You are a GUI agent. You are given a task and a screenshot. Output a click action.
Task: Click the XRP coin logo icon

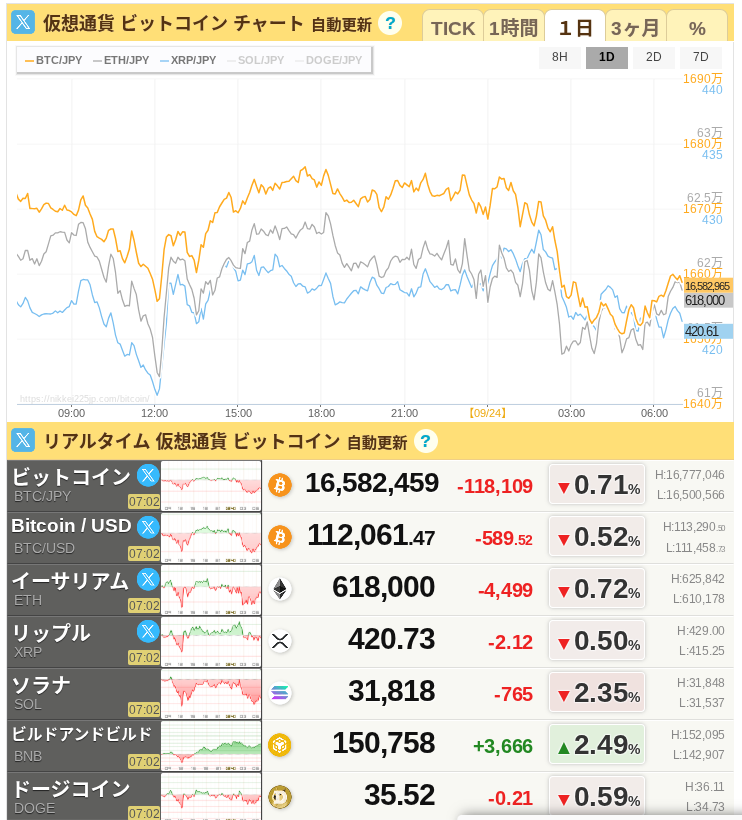[x=280, y=641]
